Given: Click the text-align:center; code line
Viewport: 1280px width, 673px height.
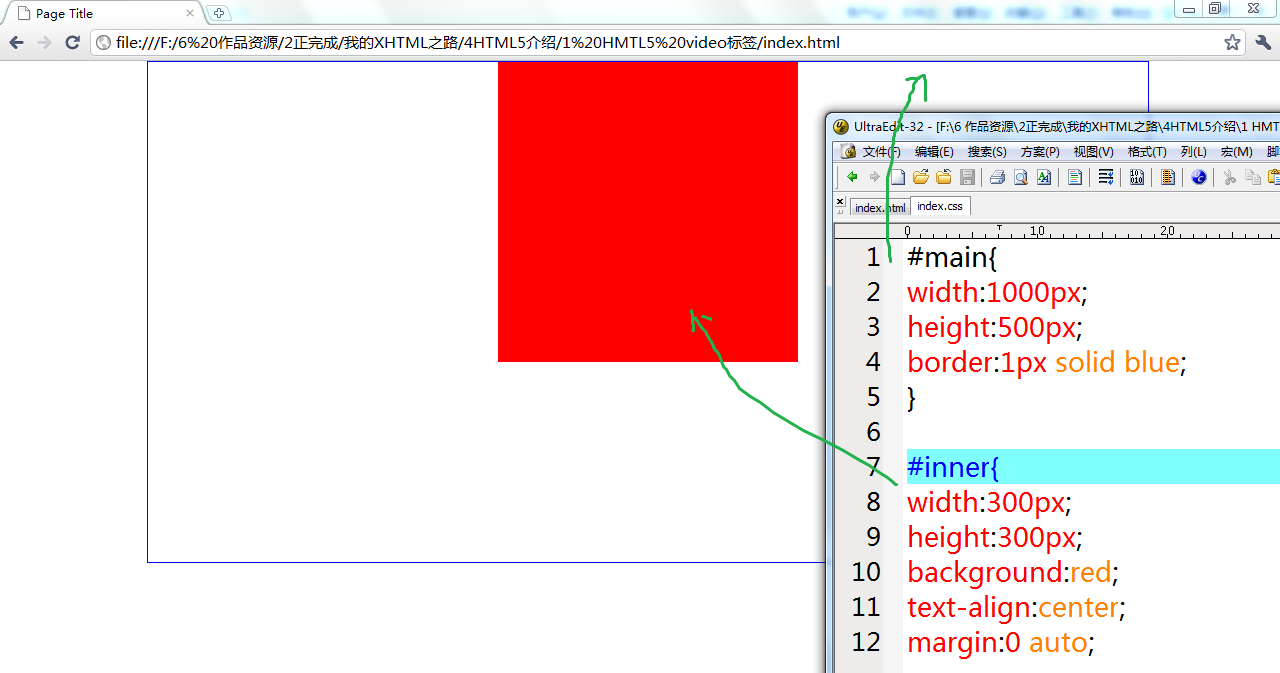Looking at the screenshot, I should tap(1016, 607).
